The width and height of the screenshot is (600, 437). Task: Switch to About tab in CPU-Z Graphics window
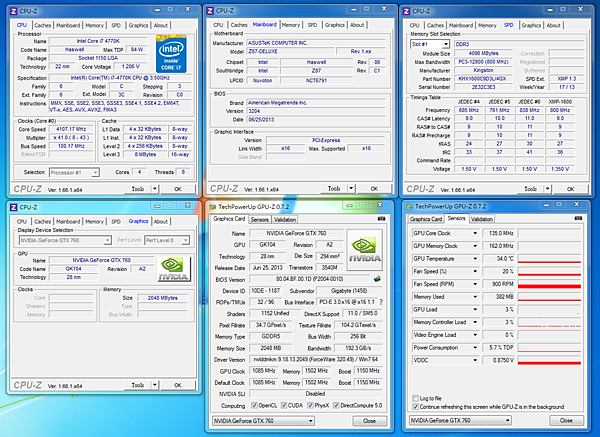click(x=161, y=221)
